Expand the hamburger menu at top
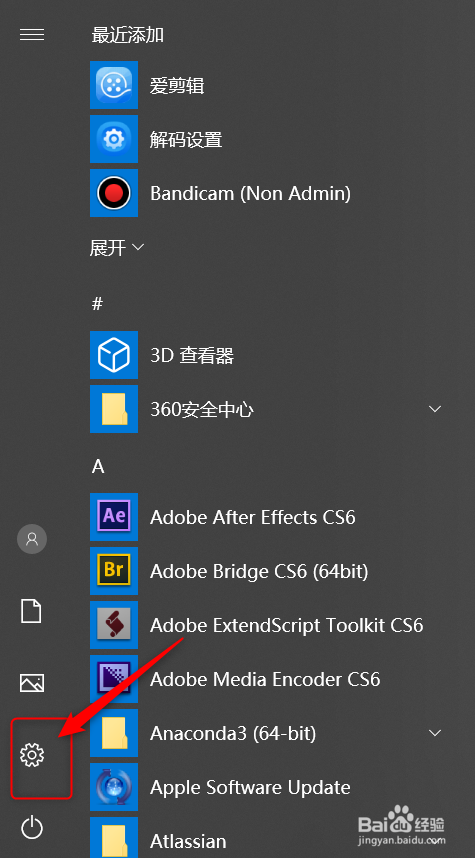This screenshot has width=475, height=858. (x=32, y=34)
